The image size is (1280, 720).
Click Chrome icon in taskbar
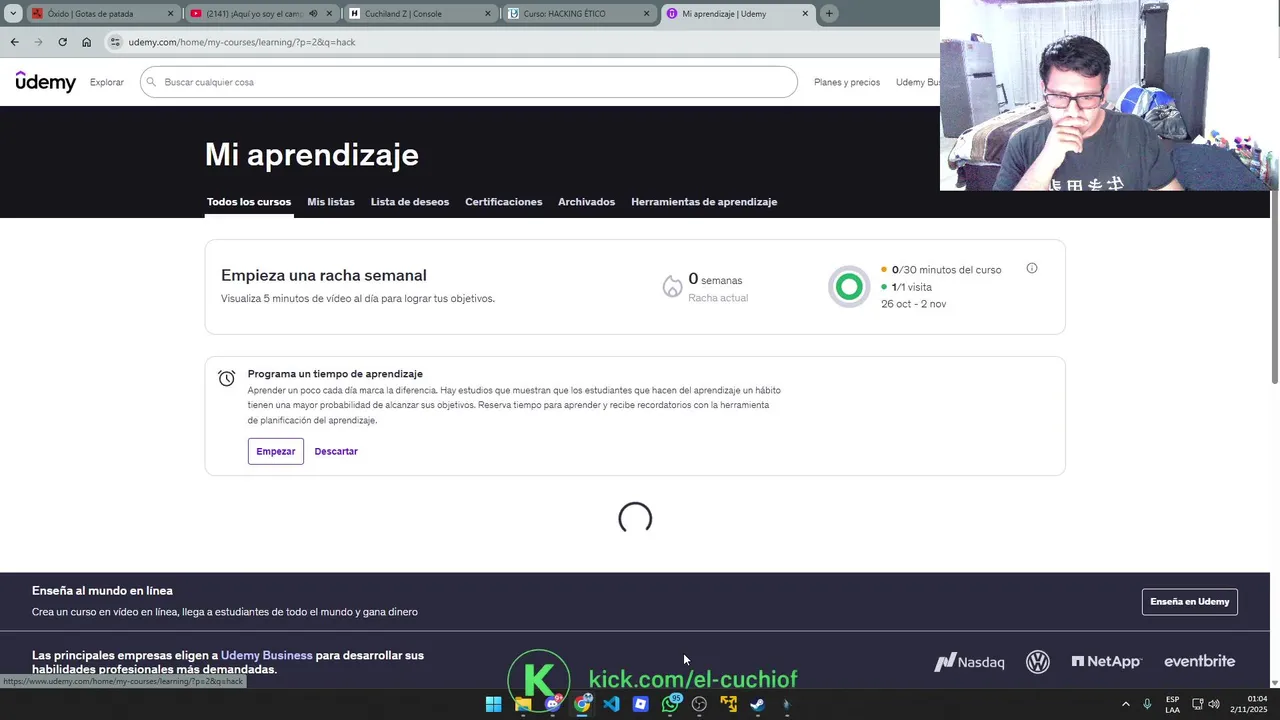click(581, 704)
